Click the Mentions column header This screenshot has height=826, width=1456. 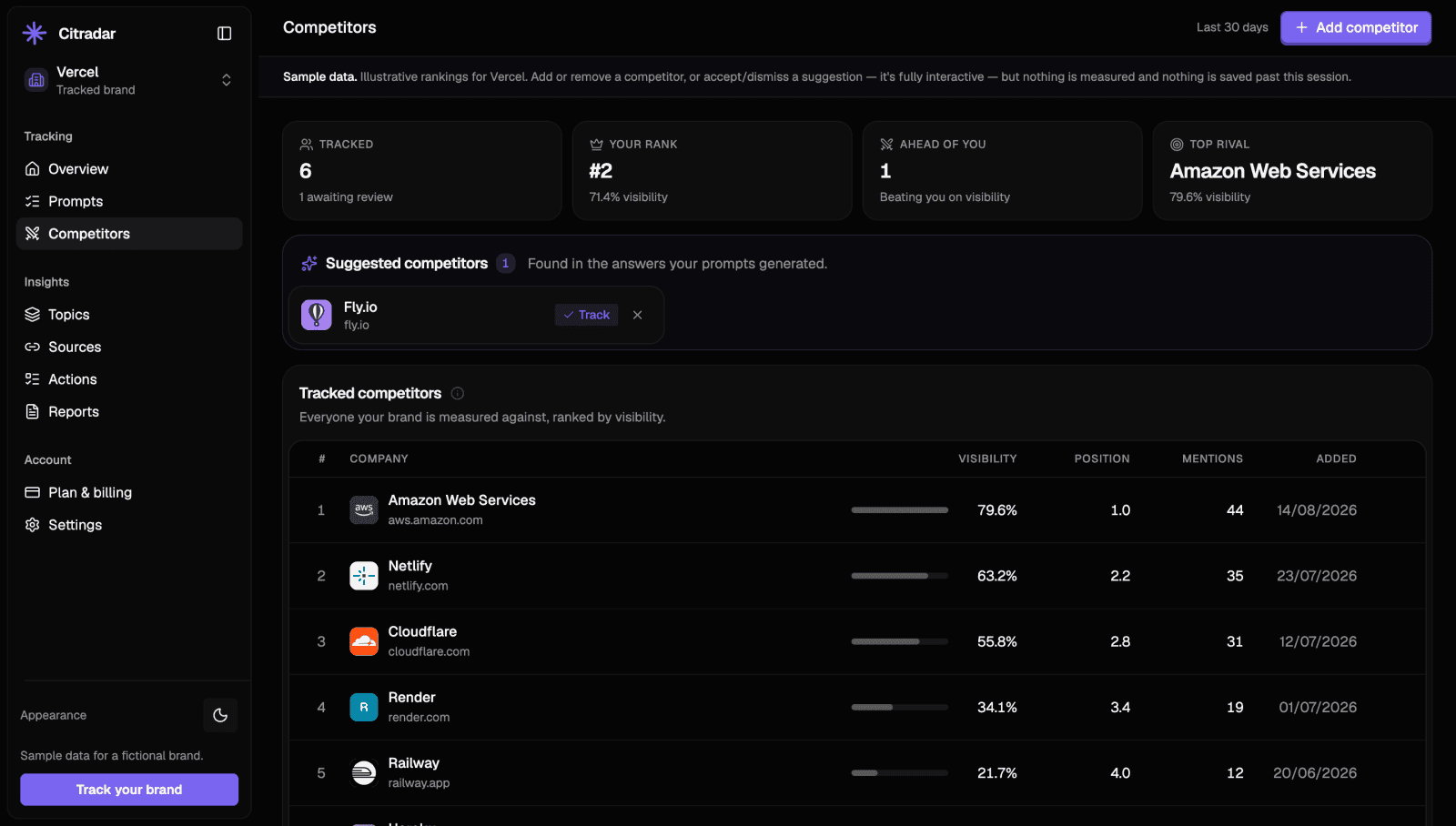tap(1212, 459)
